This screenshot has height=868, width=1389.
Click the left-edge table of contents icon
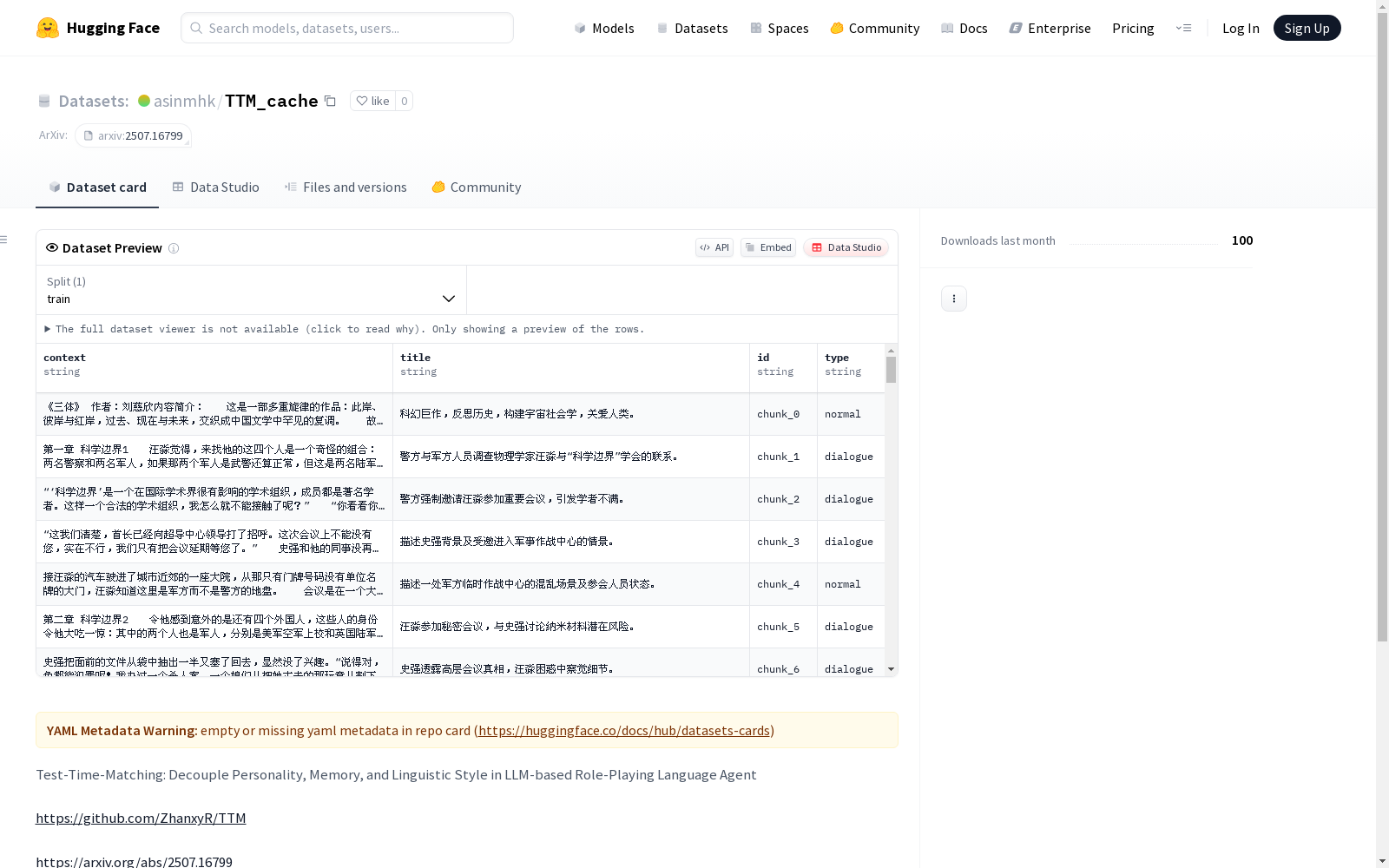click(4, 240)
